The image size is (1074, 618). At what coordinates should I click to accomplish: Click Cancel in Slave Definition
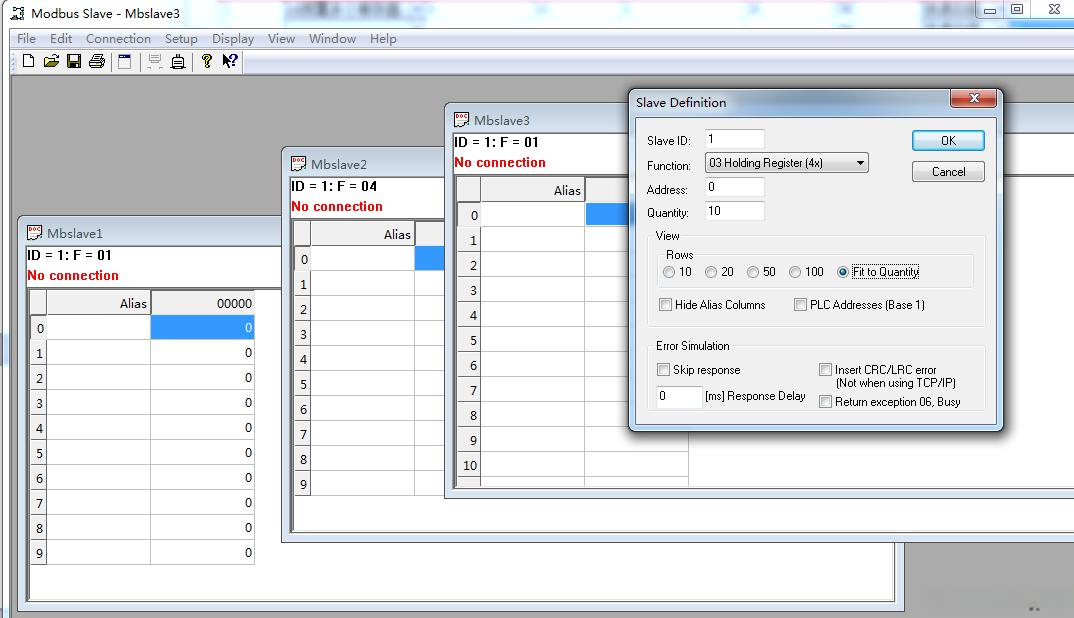pos(948,171)
